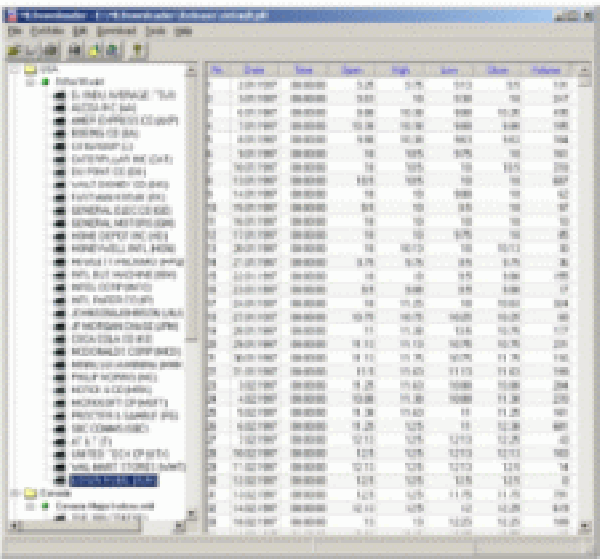Click tree panel scroll-up arrow
The image size is (600, 559).
191,70
